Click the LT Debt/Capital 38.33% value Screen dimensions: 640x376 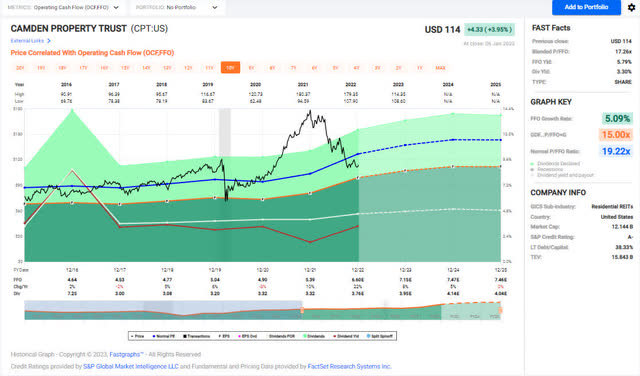click(624, 247)
